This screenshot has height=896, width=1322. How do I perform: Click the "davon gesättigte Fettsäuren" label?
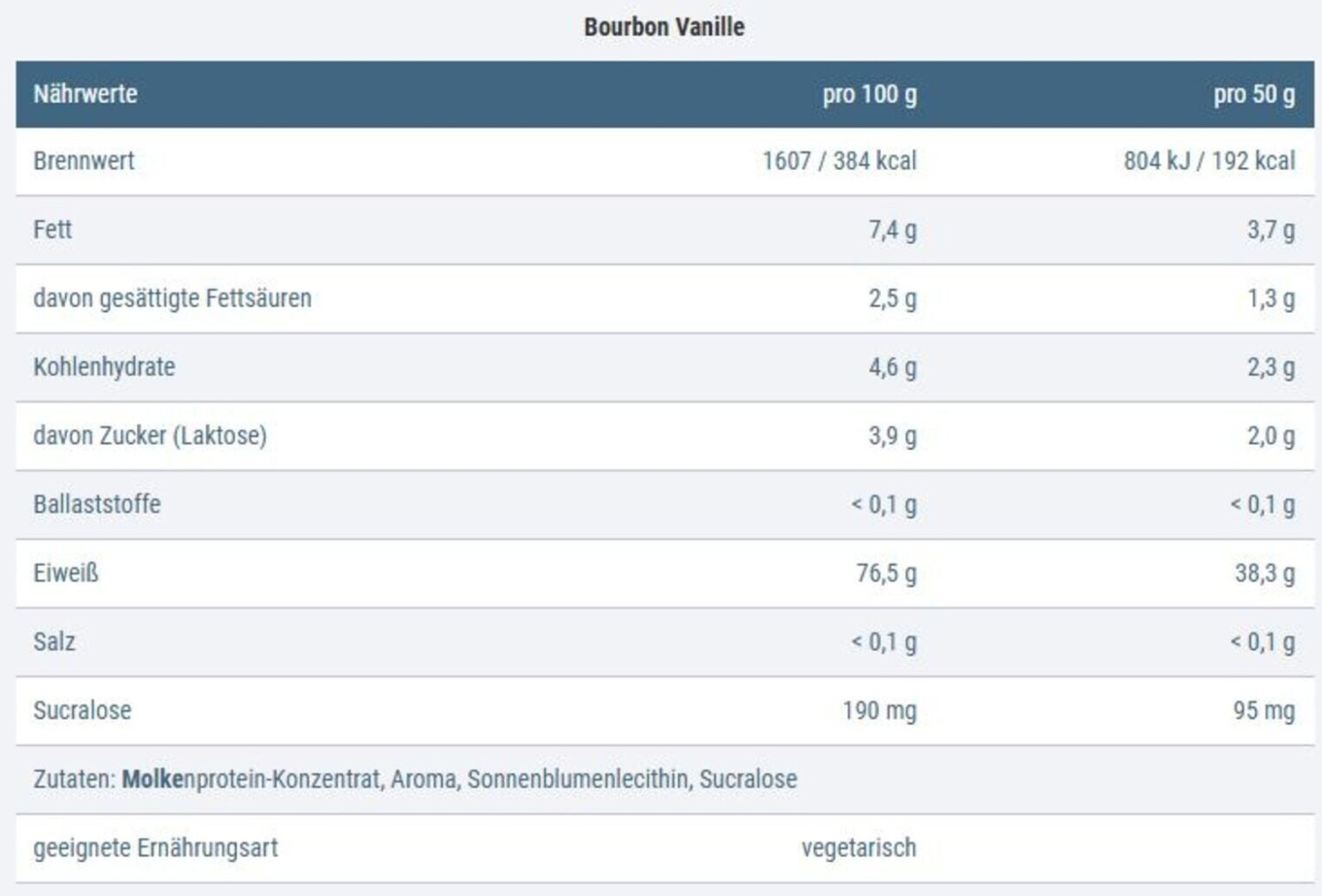(172, 299)
